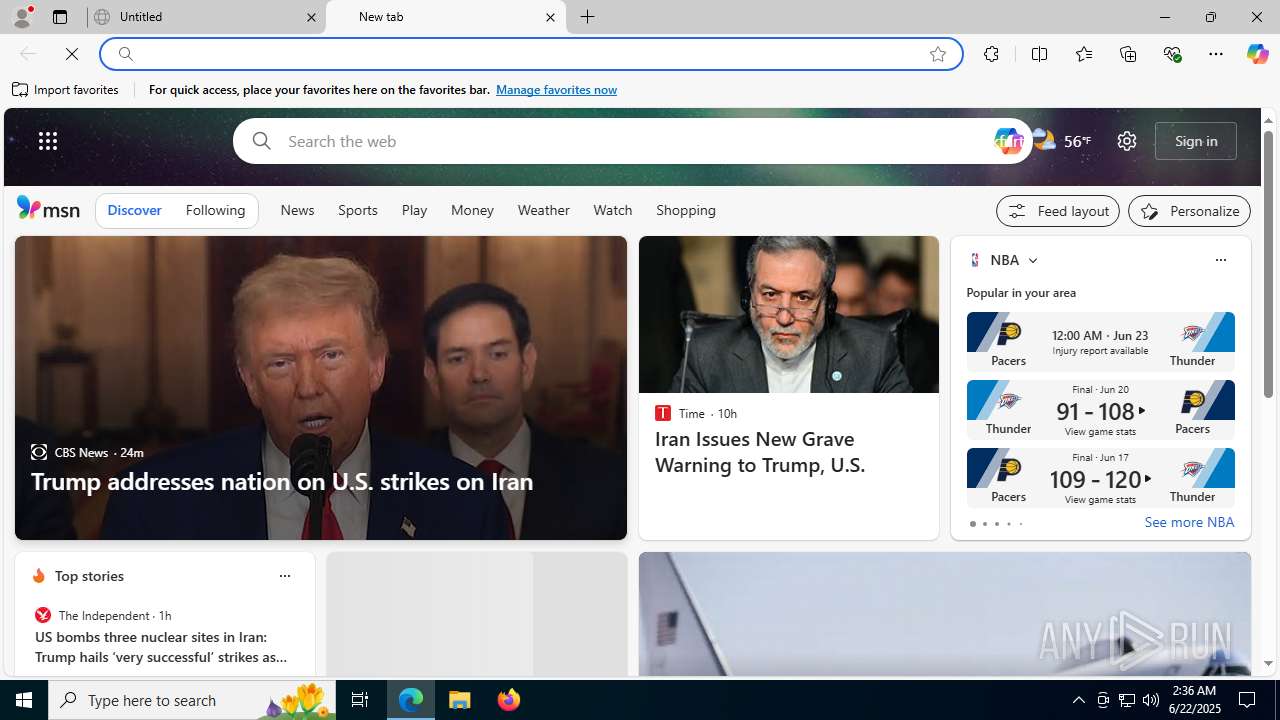Click the Feed layout button

click(x=1058, y=211)
